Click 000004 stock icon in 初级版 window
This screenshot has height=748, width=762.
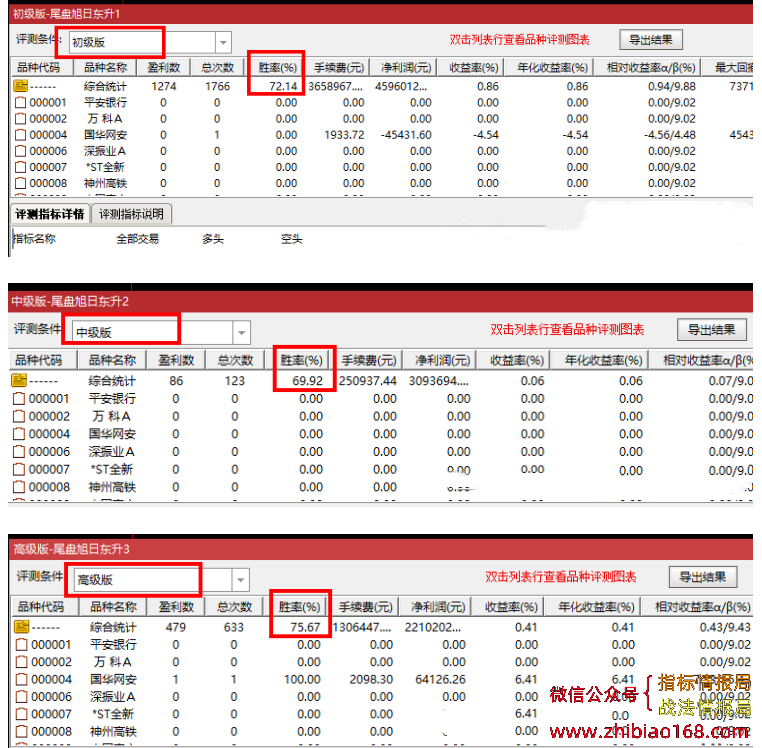[x=20, y=135]
